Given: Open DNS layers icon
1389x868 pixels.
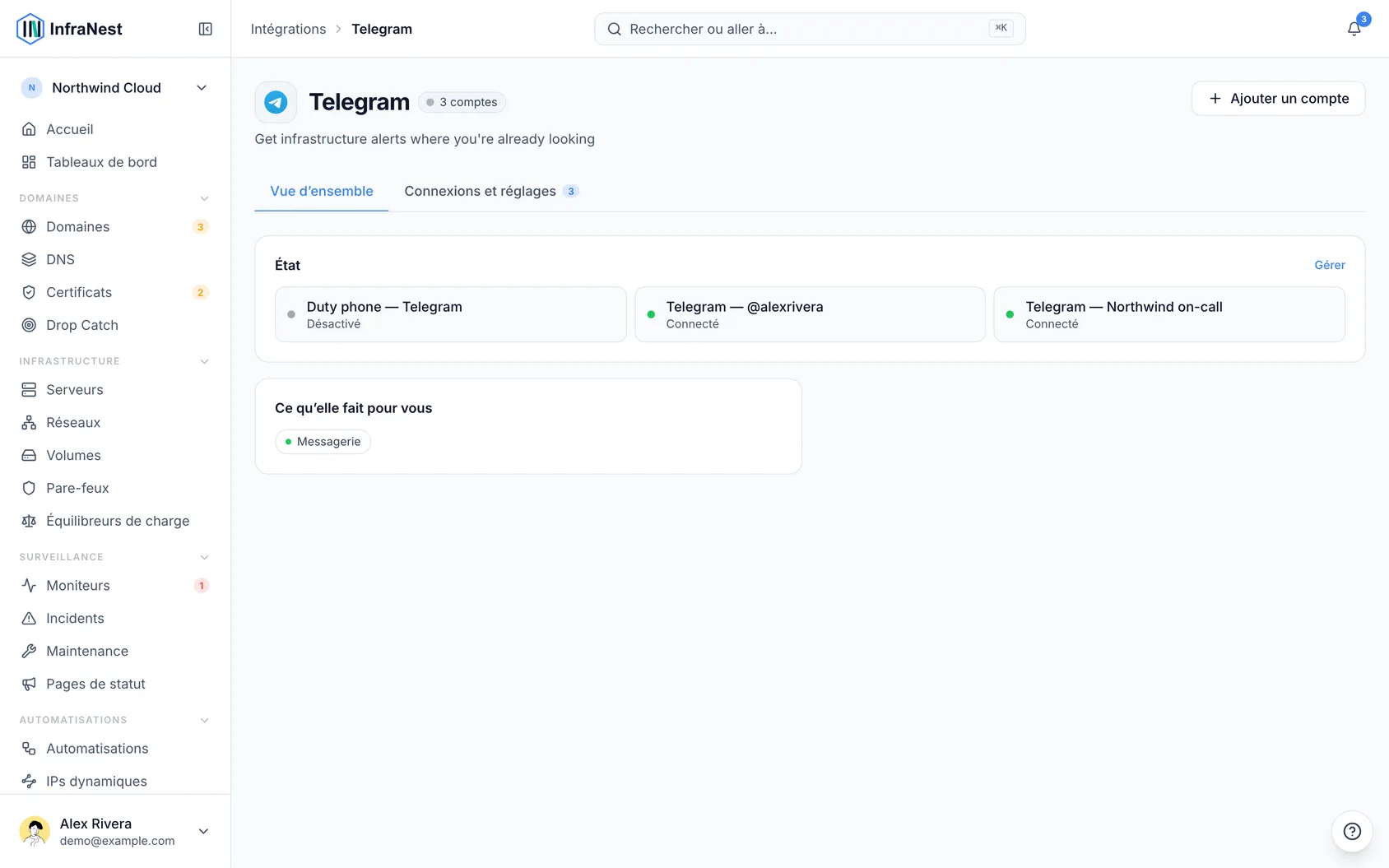Looking at the screenshot, I should click(x=29, y=259).
